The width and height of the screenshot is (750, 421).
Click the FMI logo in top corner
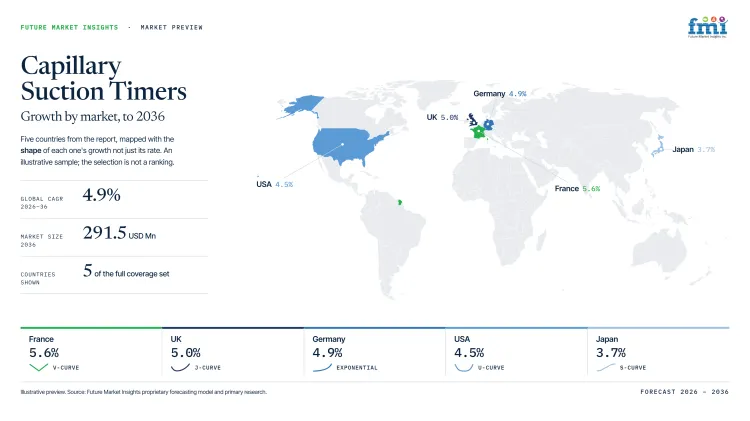point(707,27)
